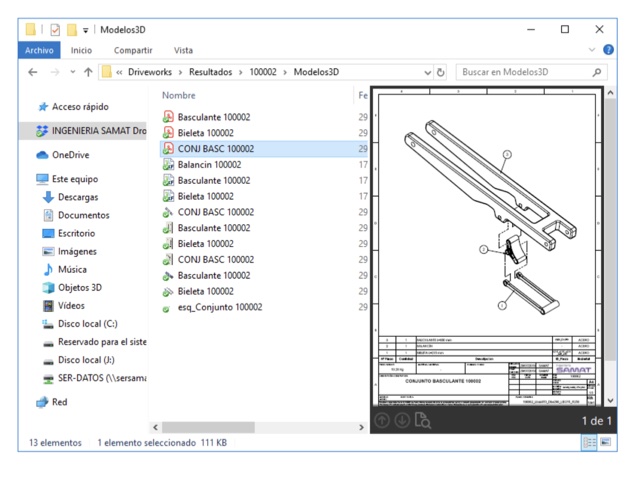Select the esq_Conjunto 100002 file
The image size is (640, 480).
pyautogui.click(x=213, y=307)
